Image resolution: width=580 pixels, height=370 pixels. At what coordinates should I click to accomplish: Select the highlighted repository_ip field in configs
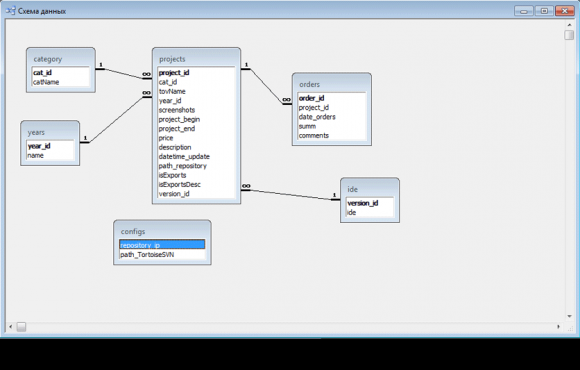(162, 245)
